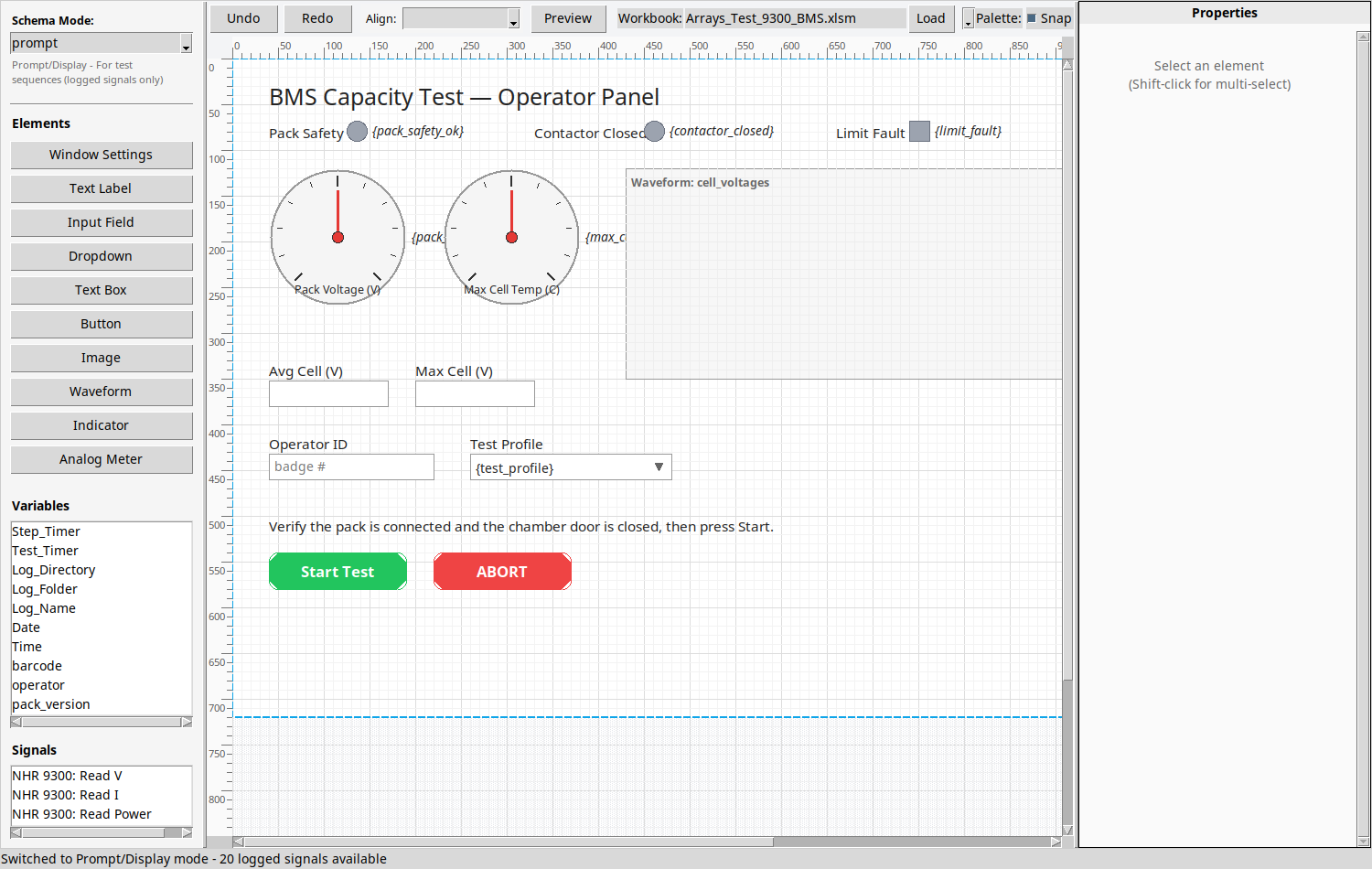Select the {pack_safety_ok} variable label

pyautogui.click(x=418, y=131)
